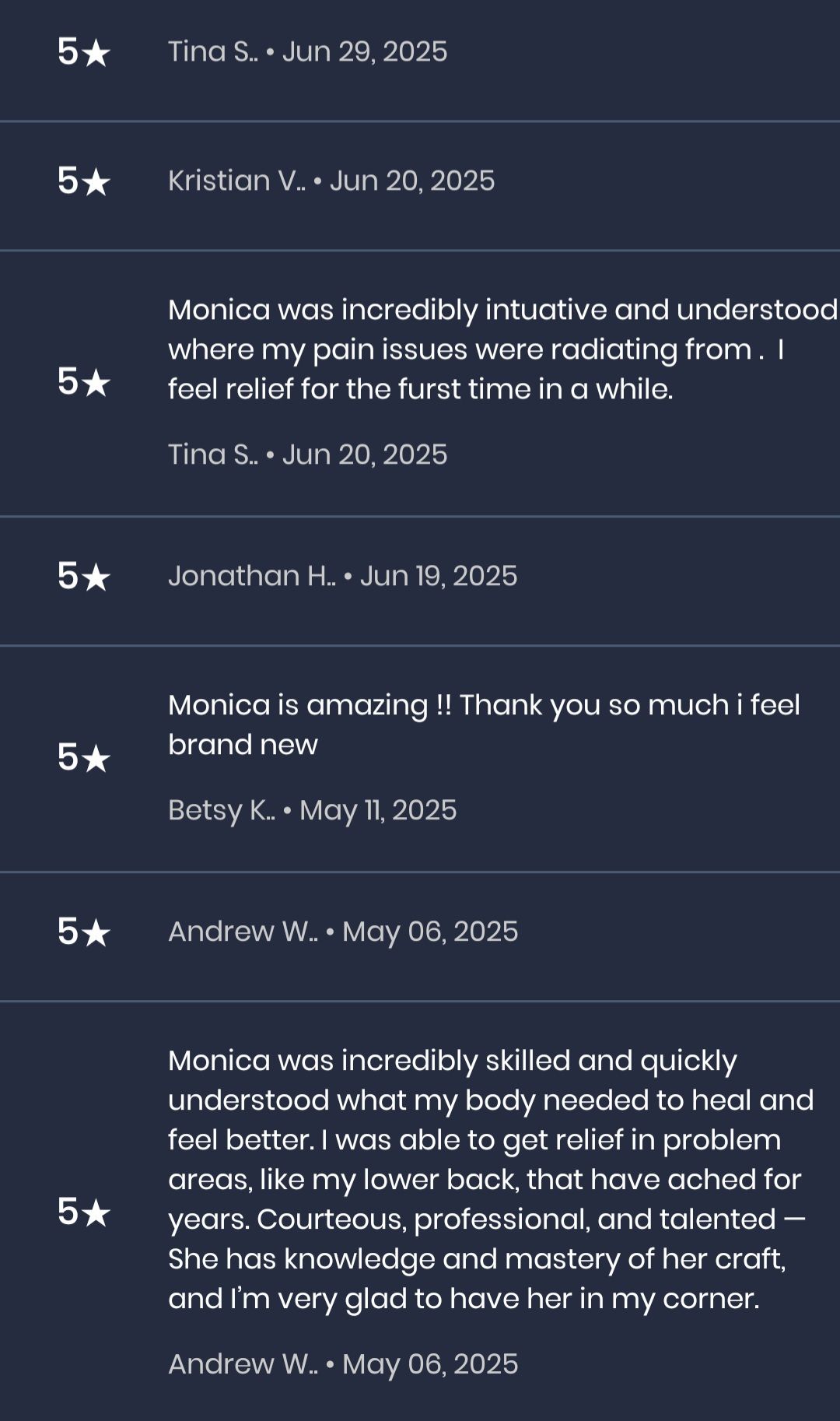
Task: Click star next to intuitive pain relief review
Action: tap(96, 384)
